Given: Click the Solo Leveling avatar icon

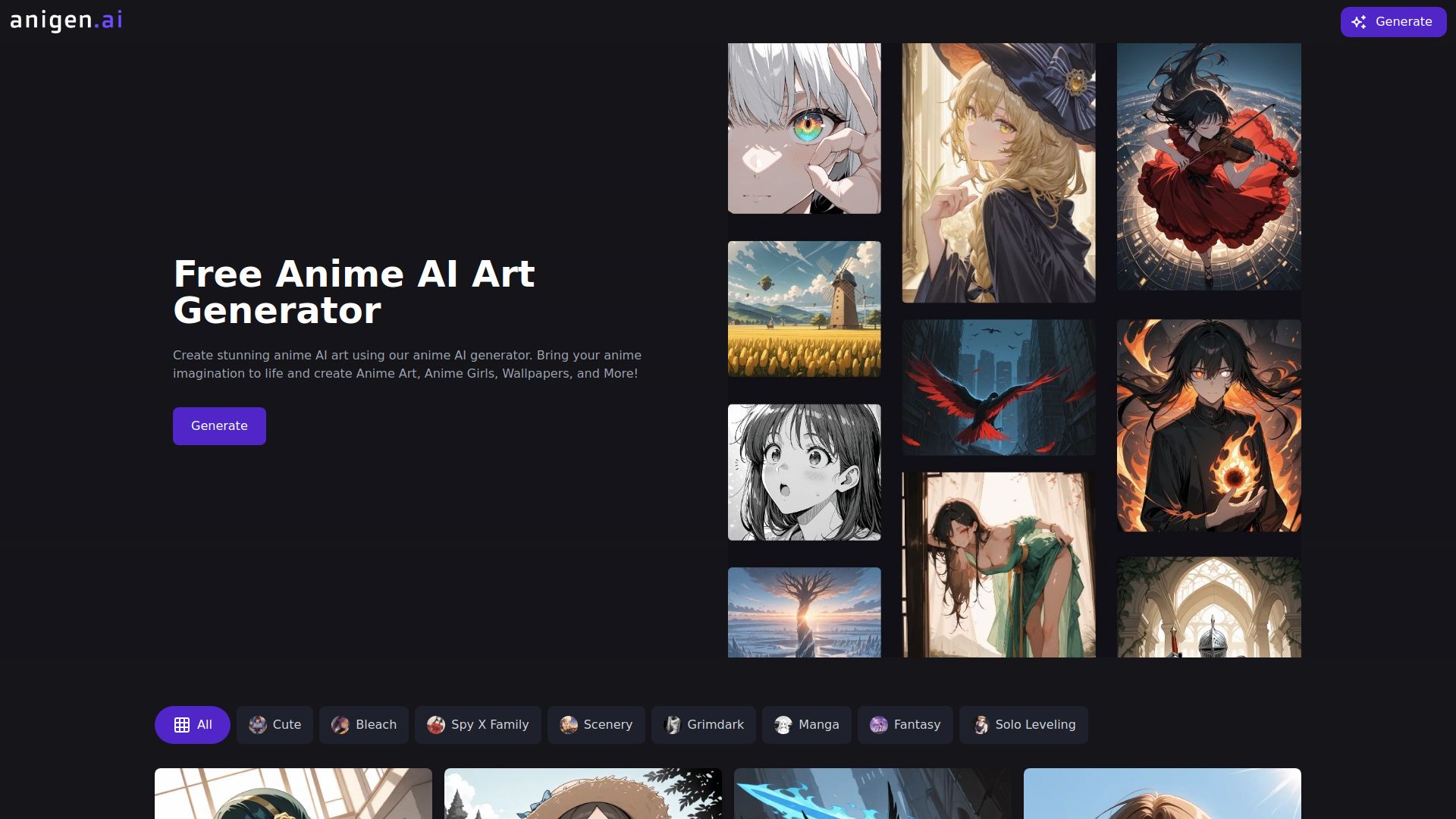Looking at the screenshot, I should point(981,724).
